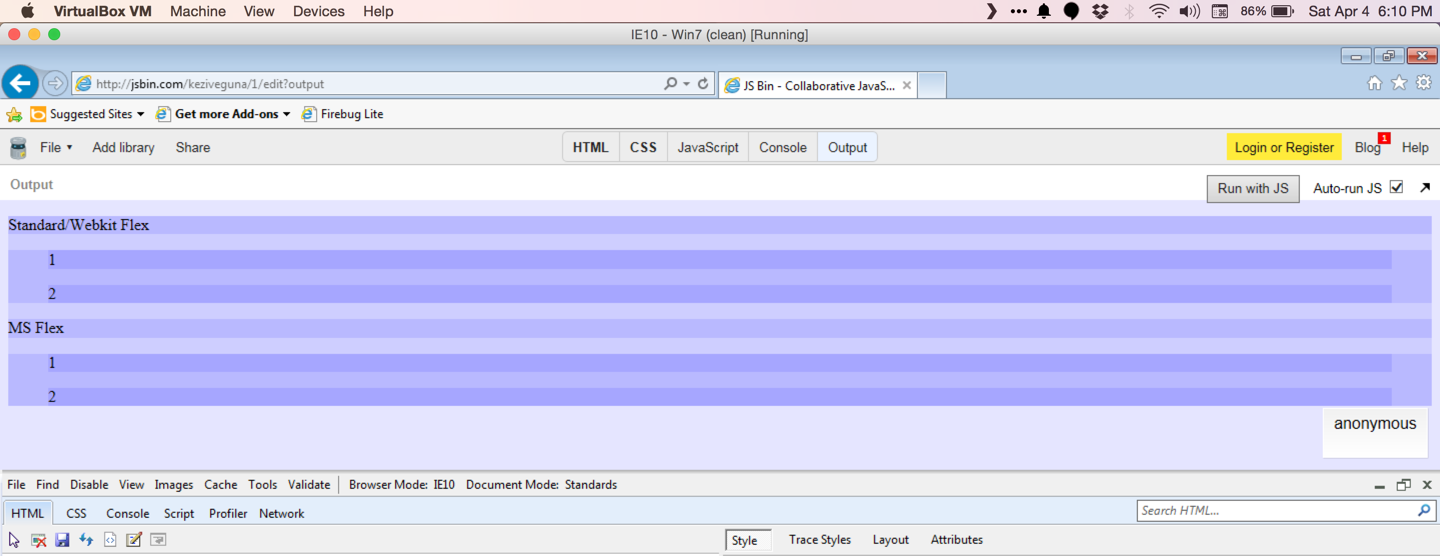Click the Element source style icon
The width and height of the screenshot is (1440, 556).
click(x=110, y=540)
